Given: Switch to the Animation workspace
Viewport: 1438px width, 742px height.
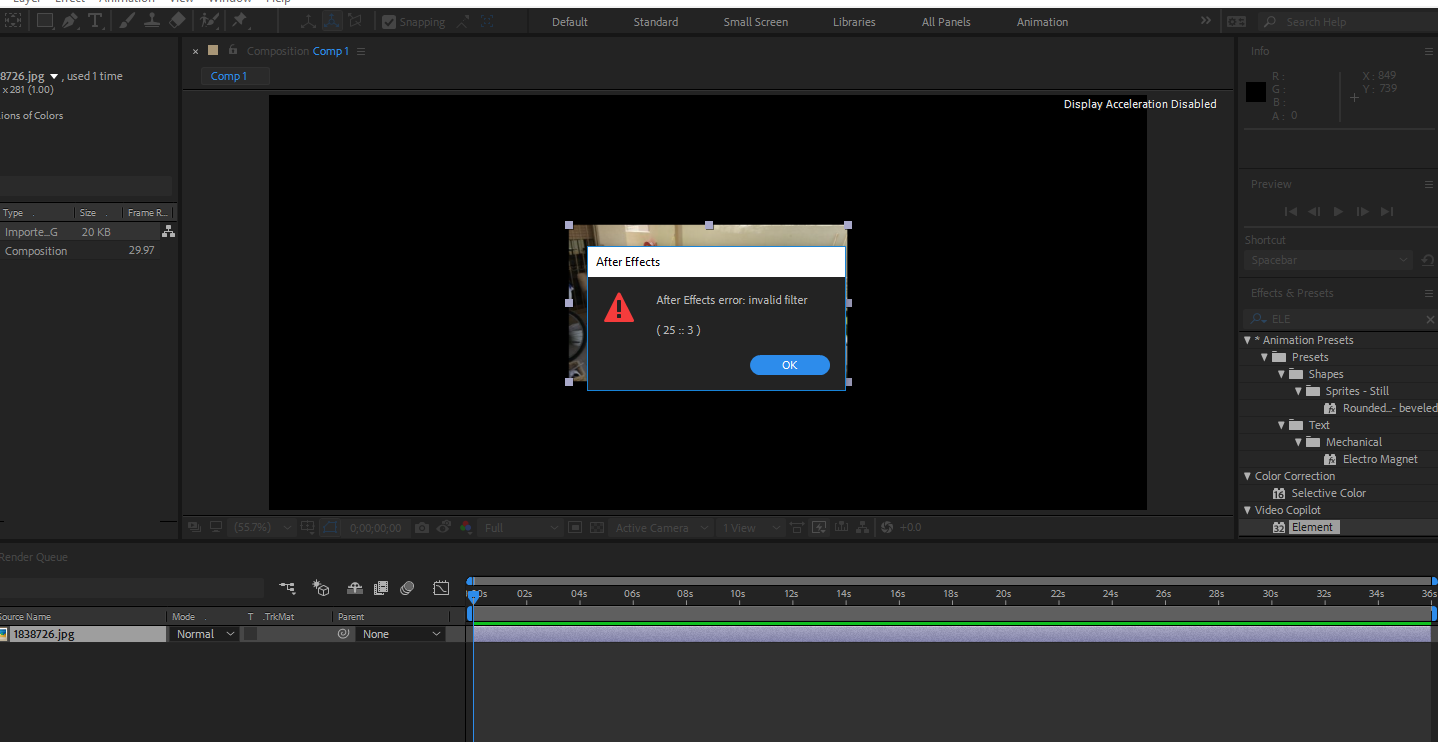Looking at the screenshot, I should click(1042, 22).
